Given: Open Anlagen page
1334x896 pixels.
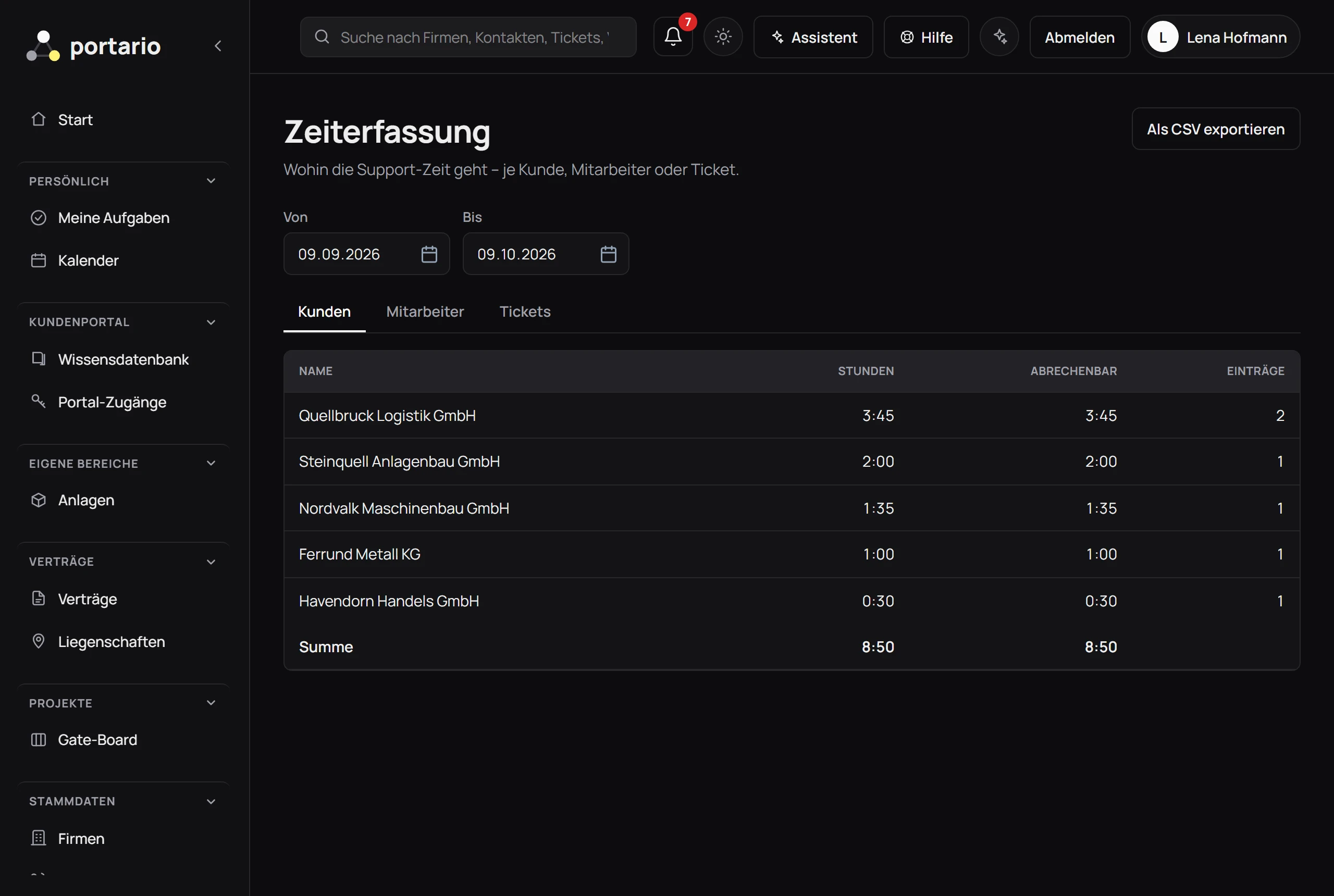Looking at the screenshot, I should 123,500.
